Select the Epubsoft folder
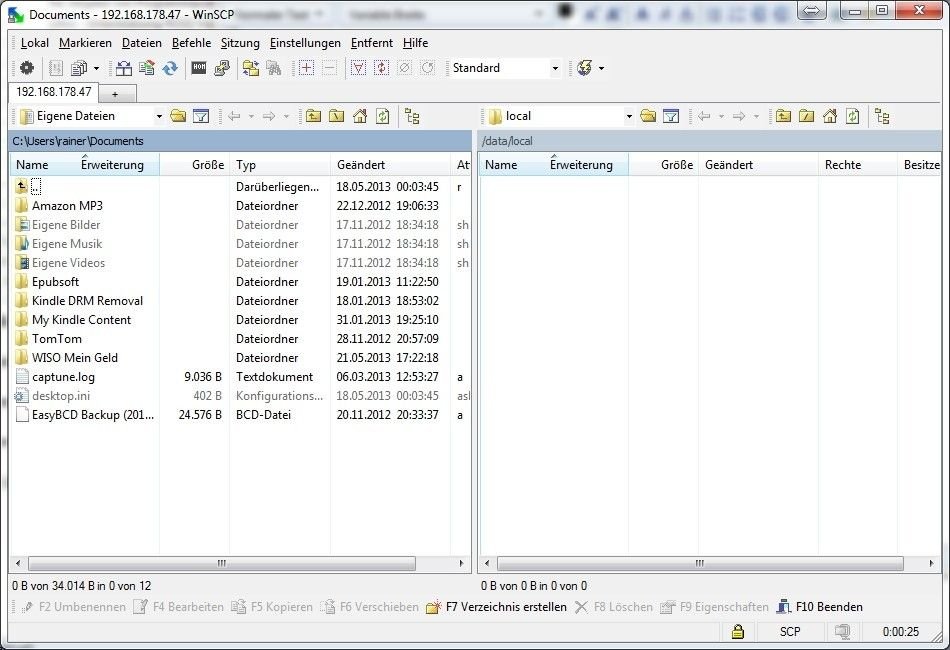 point(55,282)
